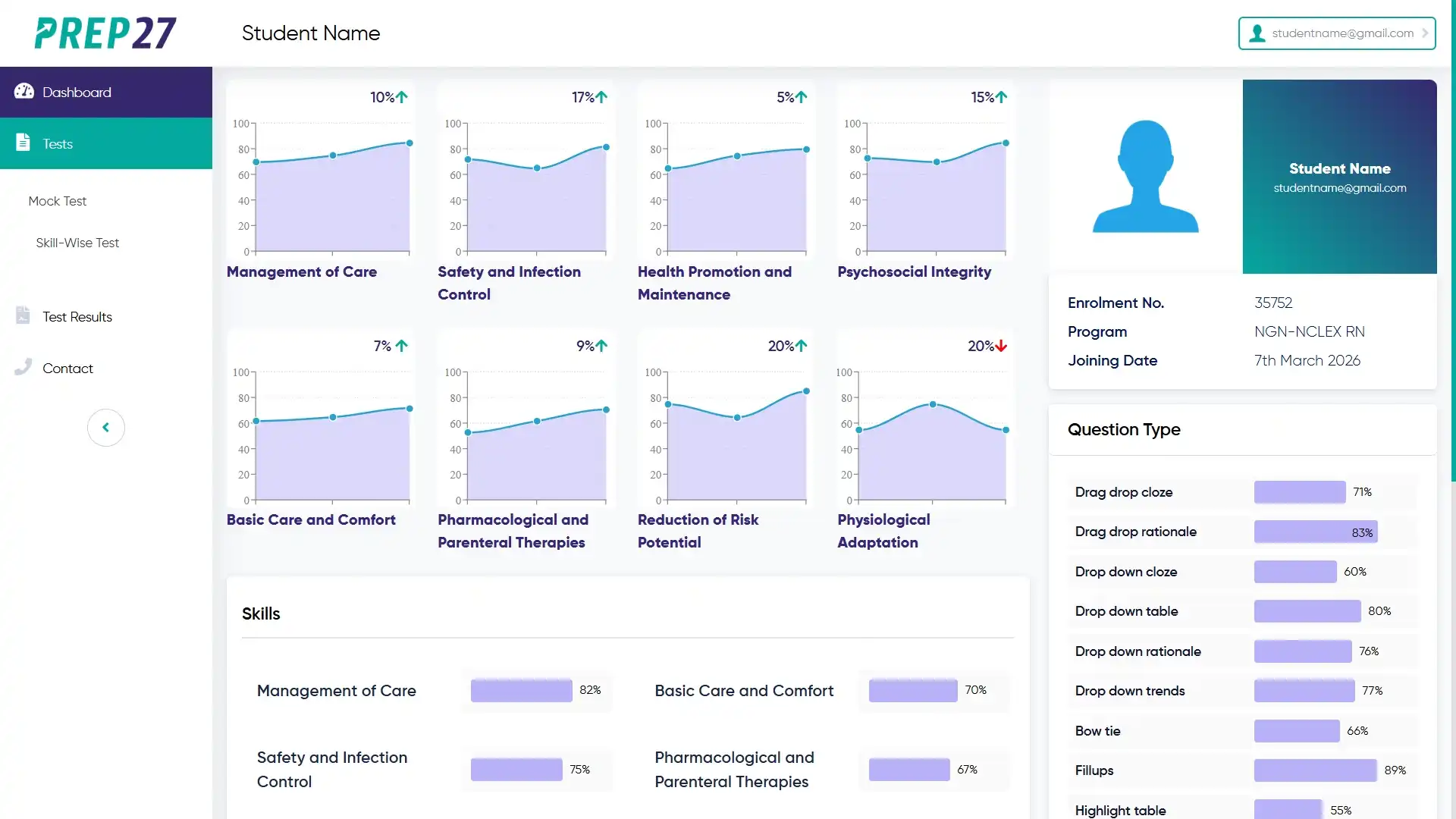Click the Student Name heading
Screen dimensions: 1456x819
tap(310, 33)
